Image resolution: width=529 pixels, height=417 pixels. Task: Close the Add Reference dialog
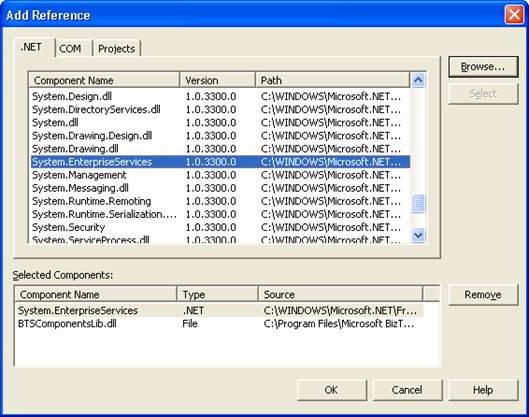tap(514, 15)
